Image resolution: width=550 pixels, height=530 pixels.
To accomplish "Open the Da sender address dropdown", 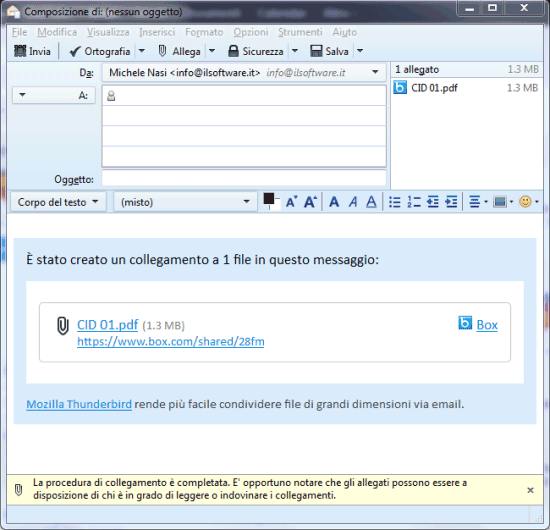I will click(x=244, y=73).
